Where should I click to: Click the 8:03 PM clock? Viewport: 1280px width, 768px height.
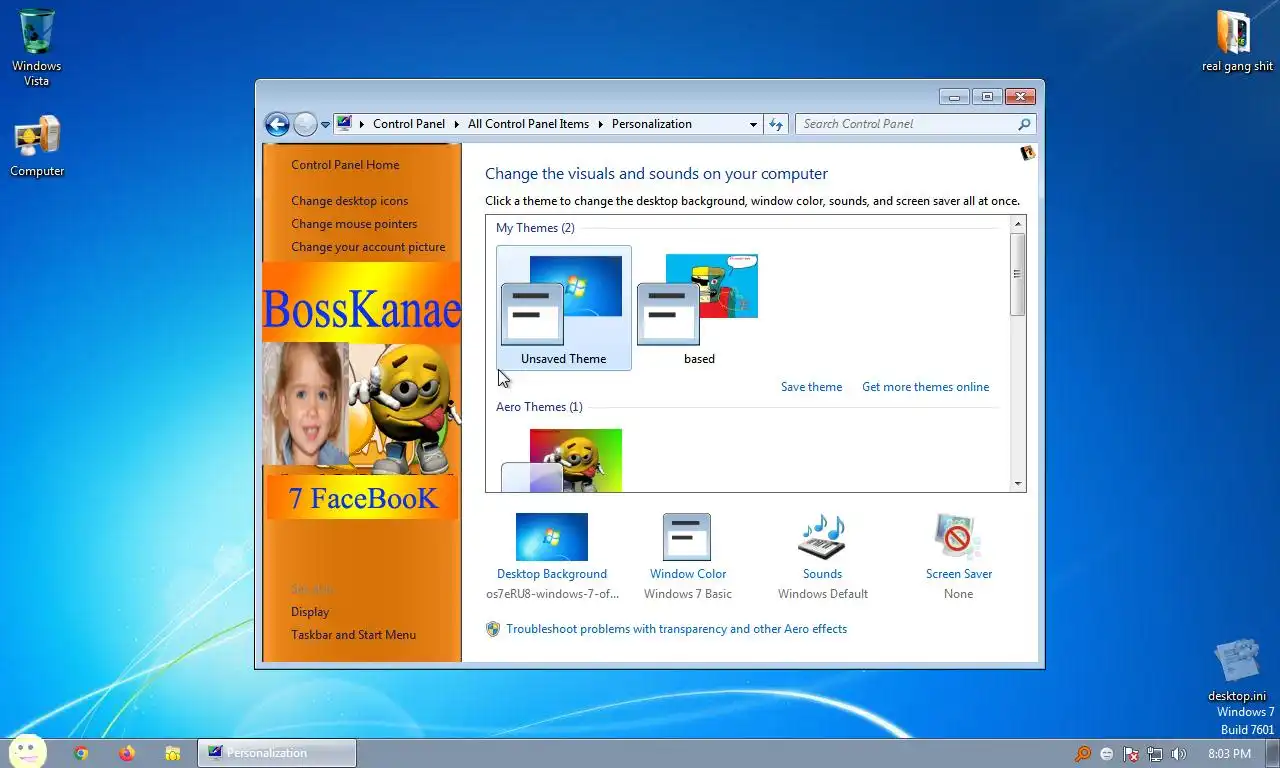tap(1229, 754)
